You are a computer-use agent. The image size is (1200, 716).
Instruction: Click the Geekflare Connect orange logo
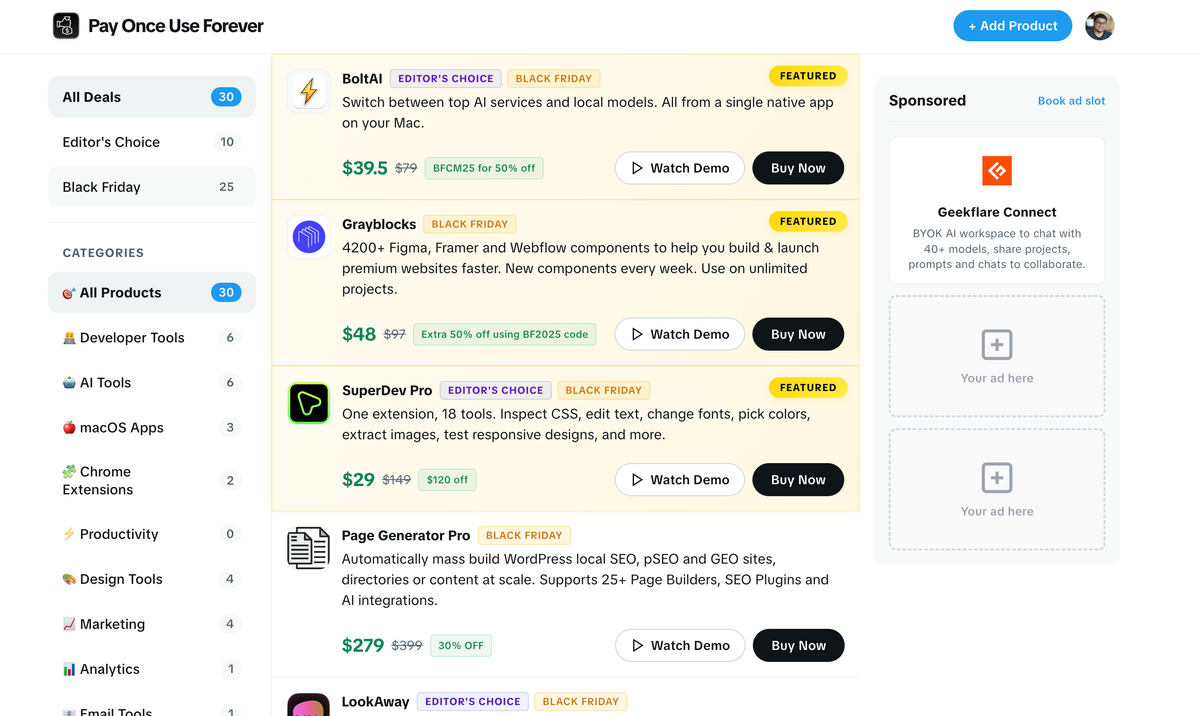point(997,171)
